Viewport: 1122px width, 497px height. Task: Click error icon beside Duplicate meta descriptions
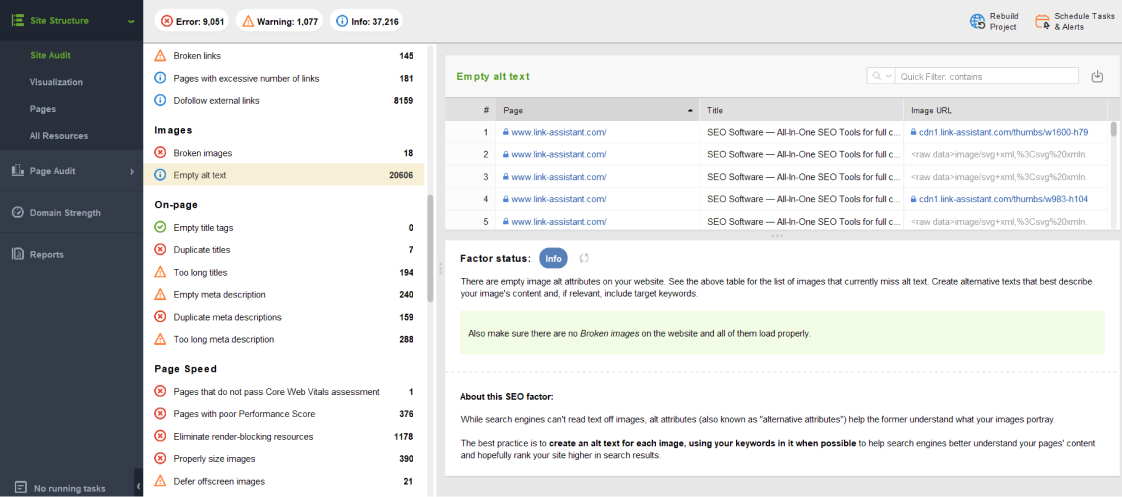tap(160, 317)
